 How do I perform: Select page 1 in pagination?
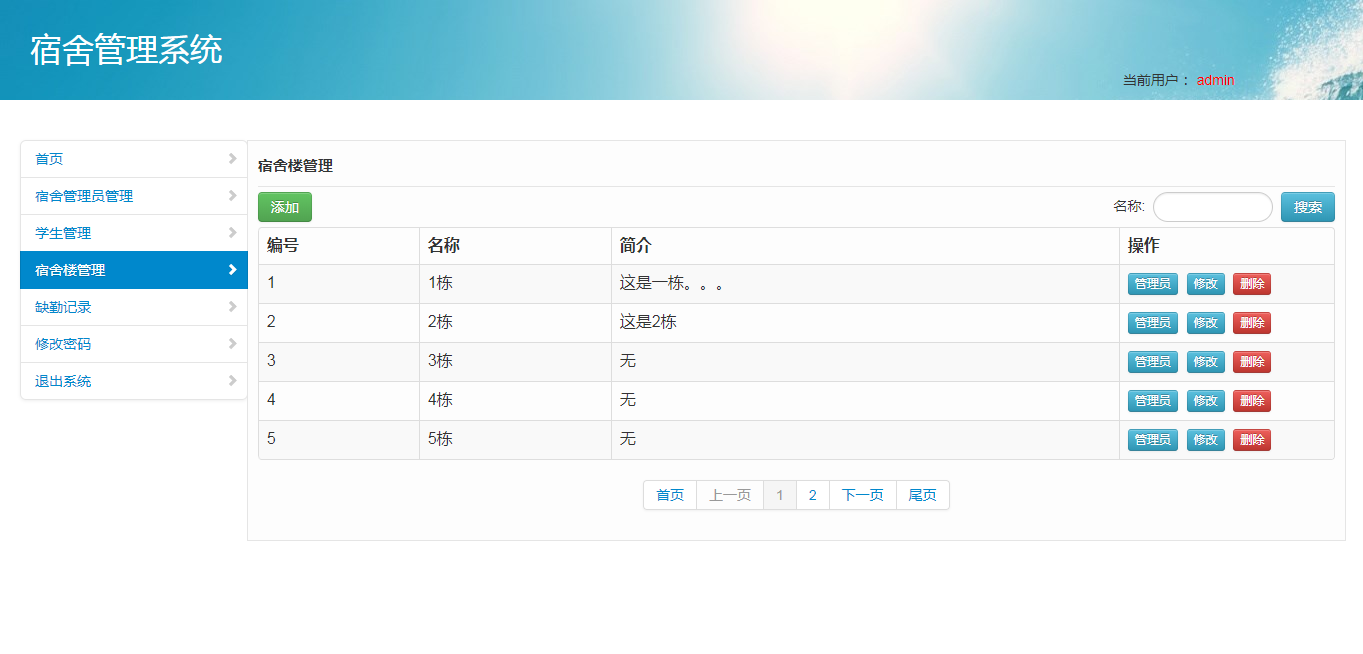[780, 495]
